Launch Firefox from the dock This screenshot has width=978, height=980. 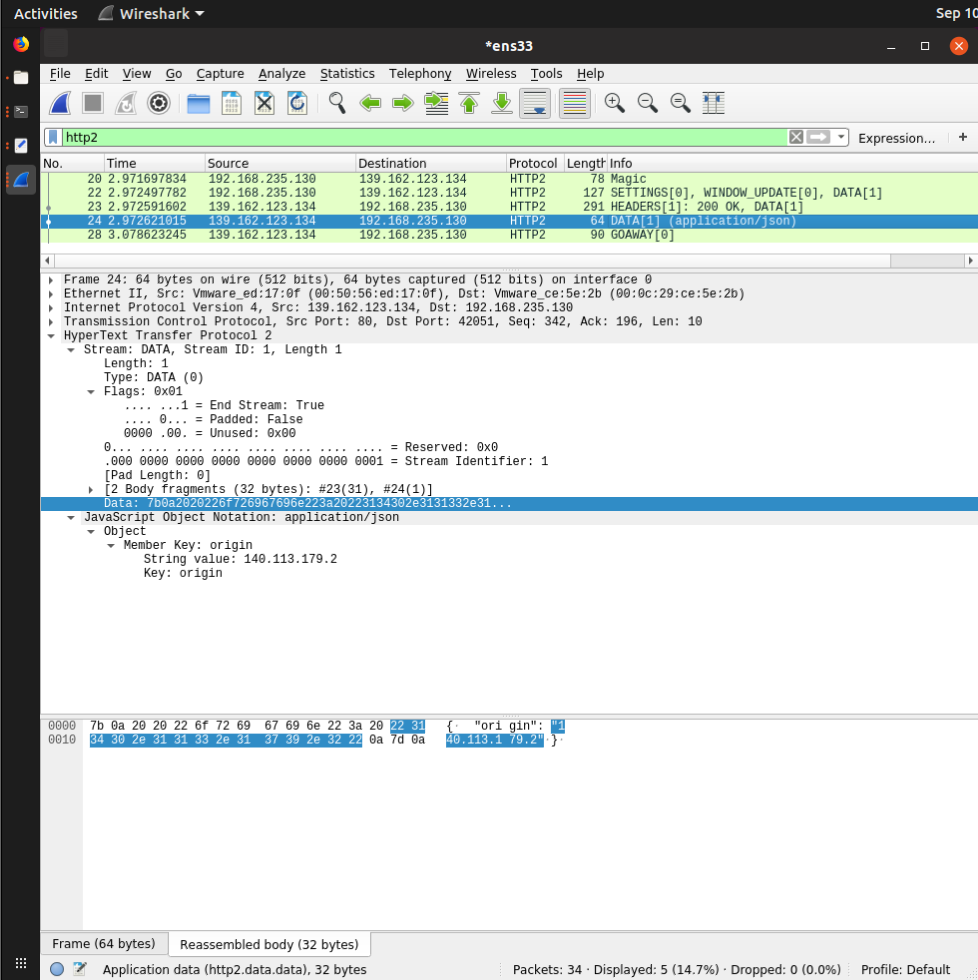pyautogui.click(x=21, y=44)
